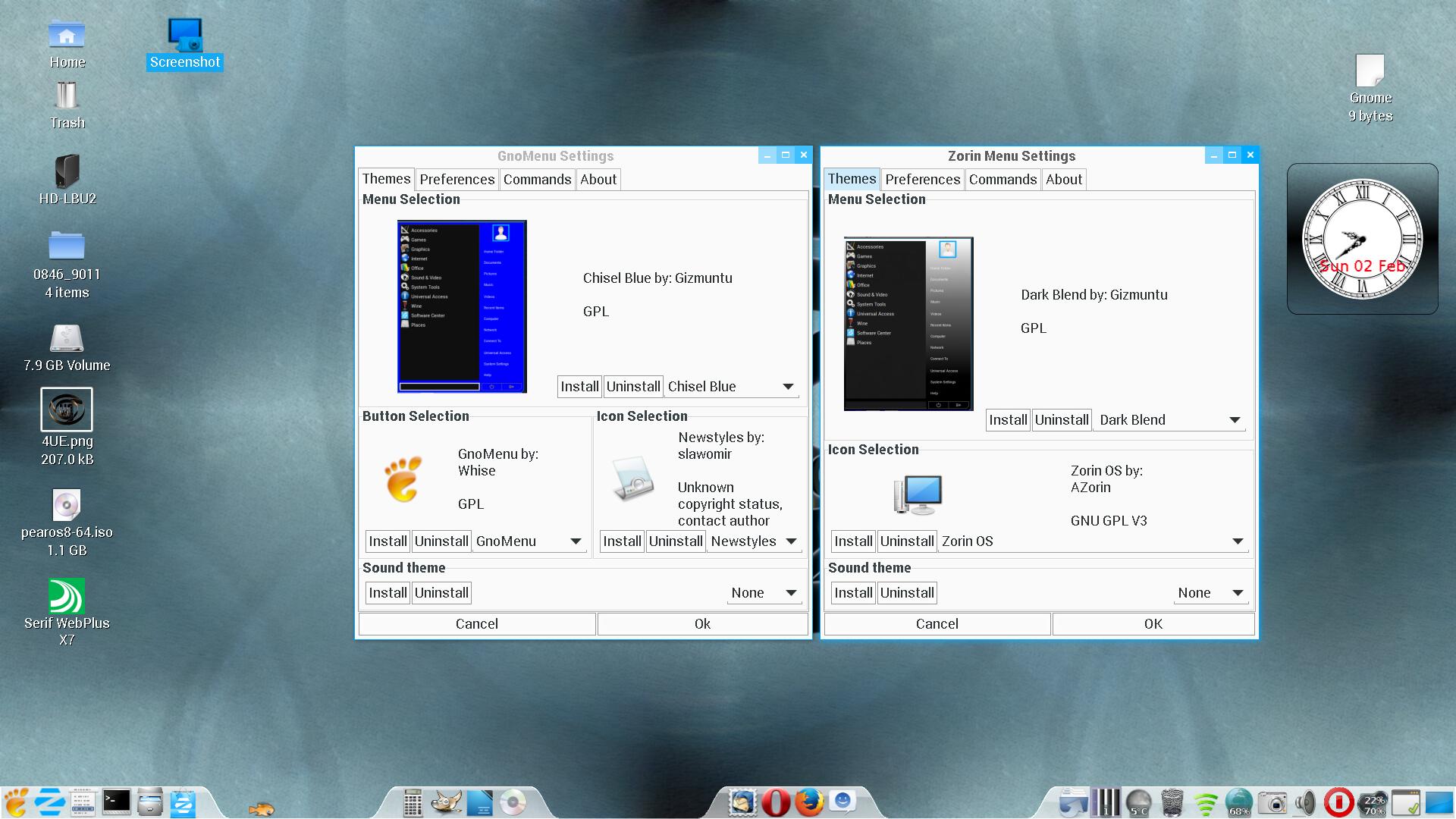Viewport: 1456px width, 819px height.
Task: Open the volume speaker tray icon
Action: (x=1305, y=802)
